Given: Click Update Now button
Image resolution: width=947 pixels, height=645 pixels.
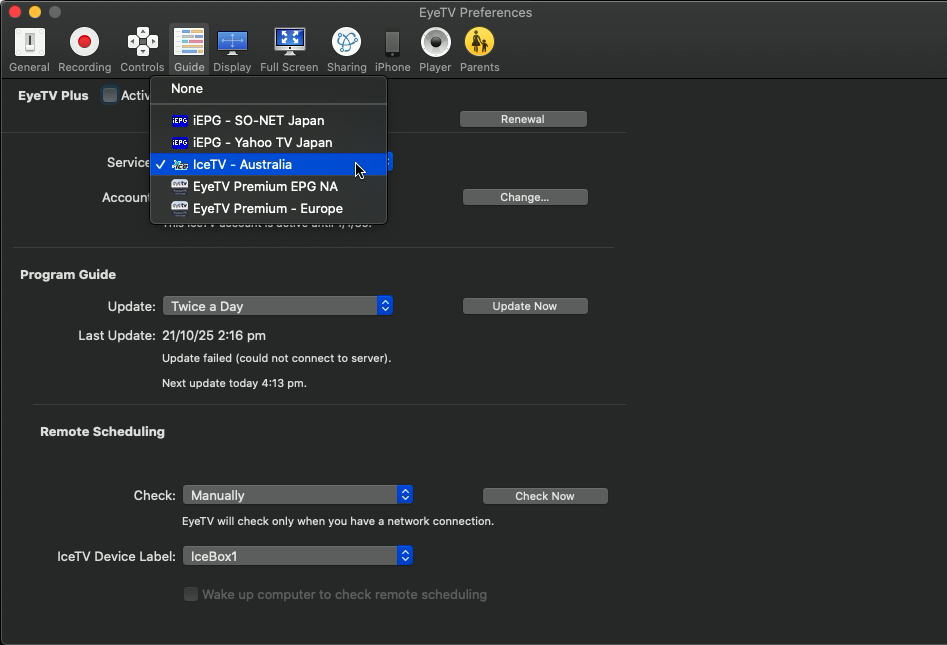Looking at the screenshot, I should click(x=525, y=306).
